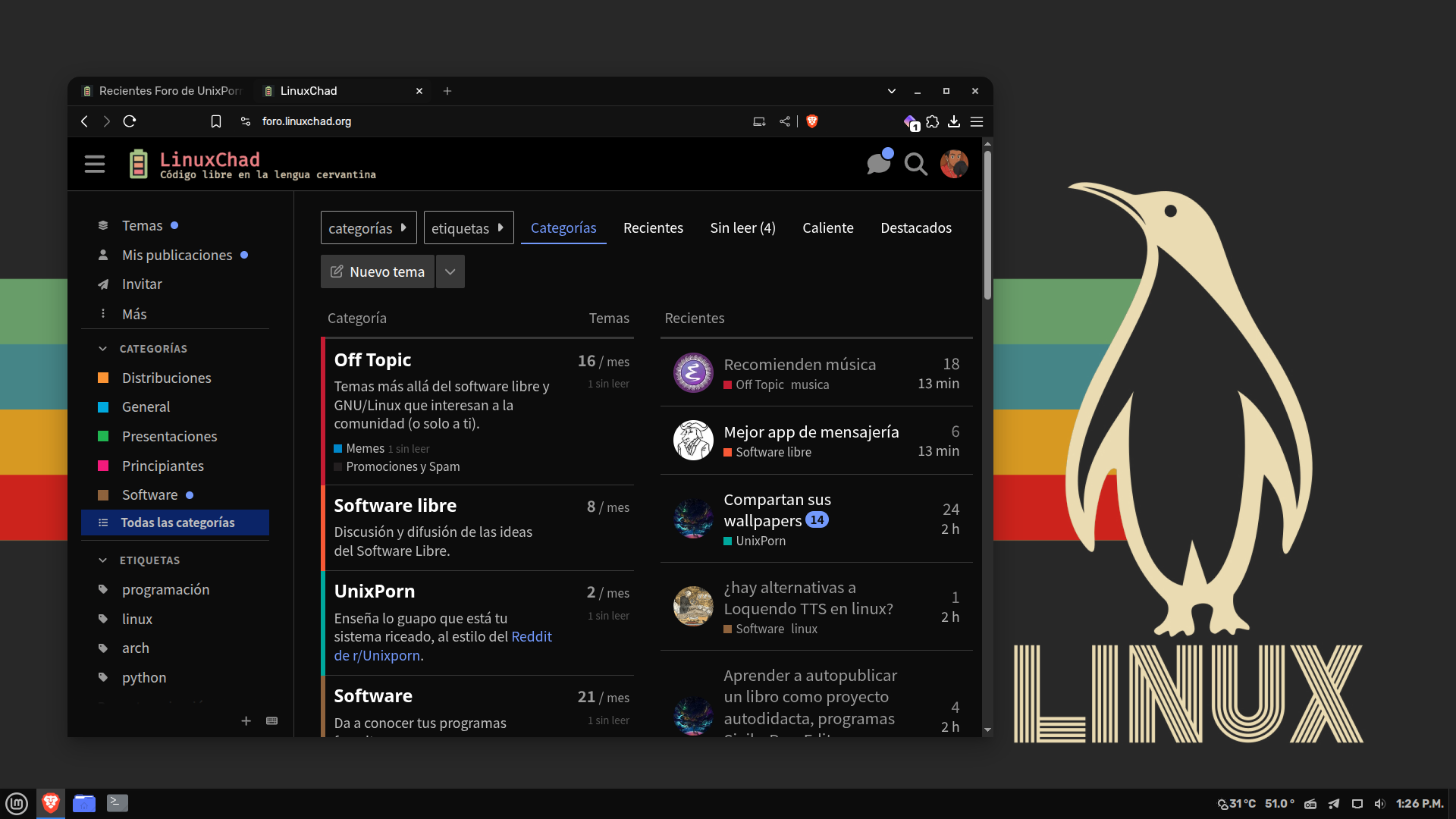Close the LinuxChad browser tab
The width and height of the screenshot is (1456, 819).
coord(419,91)
